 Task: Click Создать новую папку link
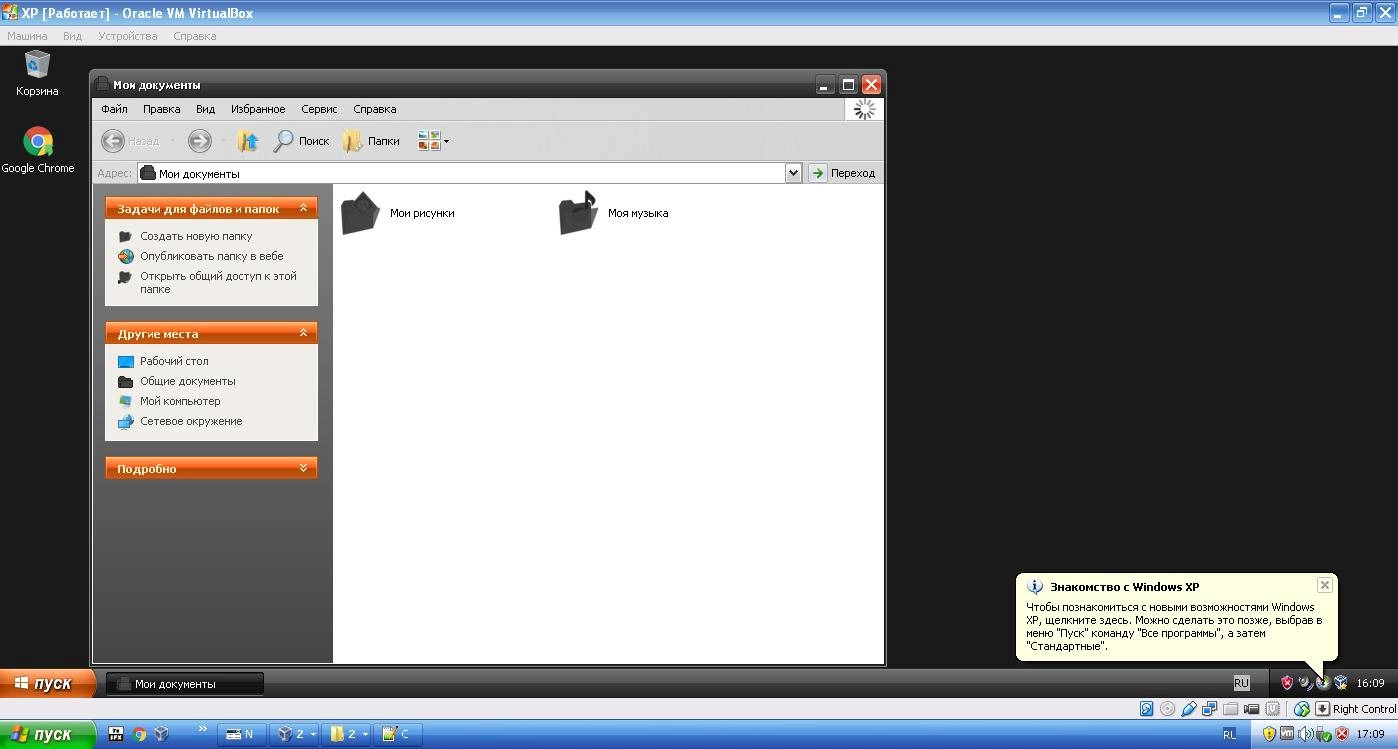[196, 236]
